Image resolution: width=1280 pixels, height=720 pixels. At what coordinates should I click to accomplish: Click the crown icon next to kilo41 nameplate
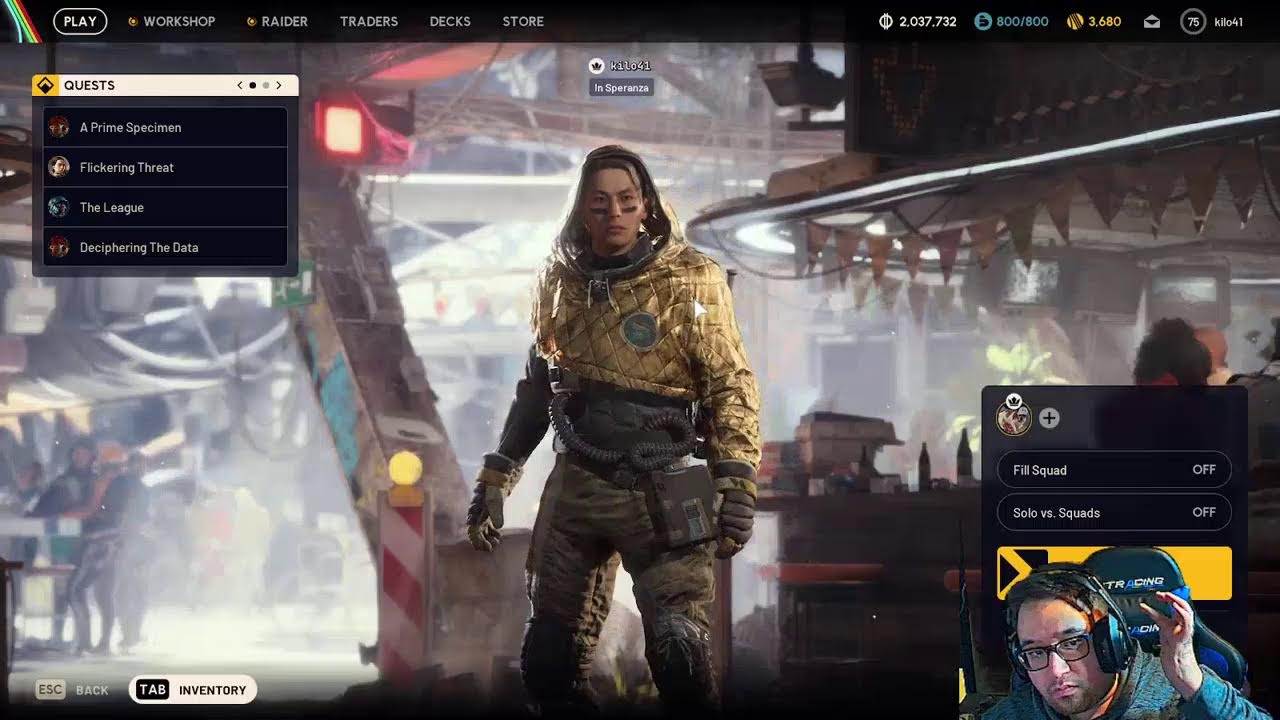[x=597, y=66]
